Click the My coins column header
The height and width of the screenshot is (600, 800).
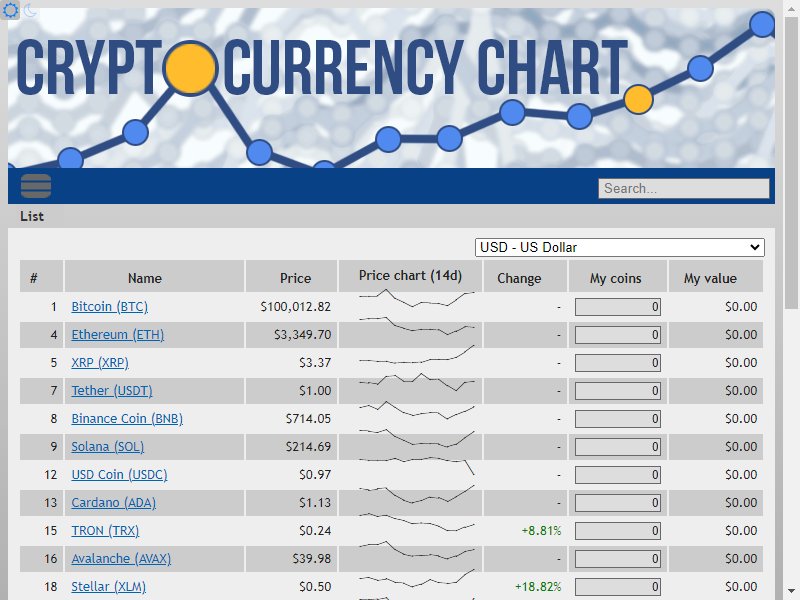[x=618, y=278]
